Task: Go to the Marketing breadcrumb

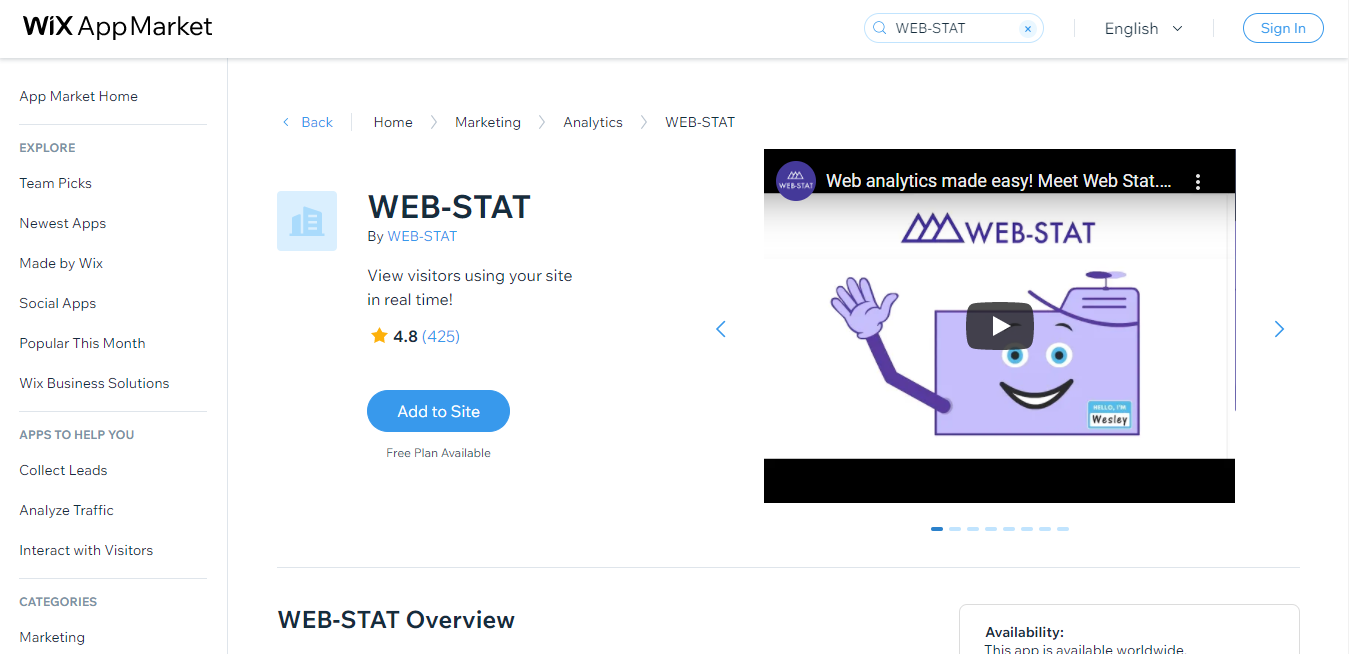Action: (x=488, y=122)
